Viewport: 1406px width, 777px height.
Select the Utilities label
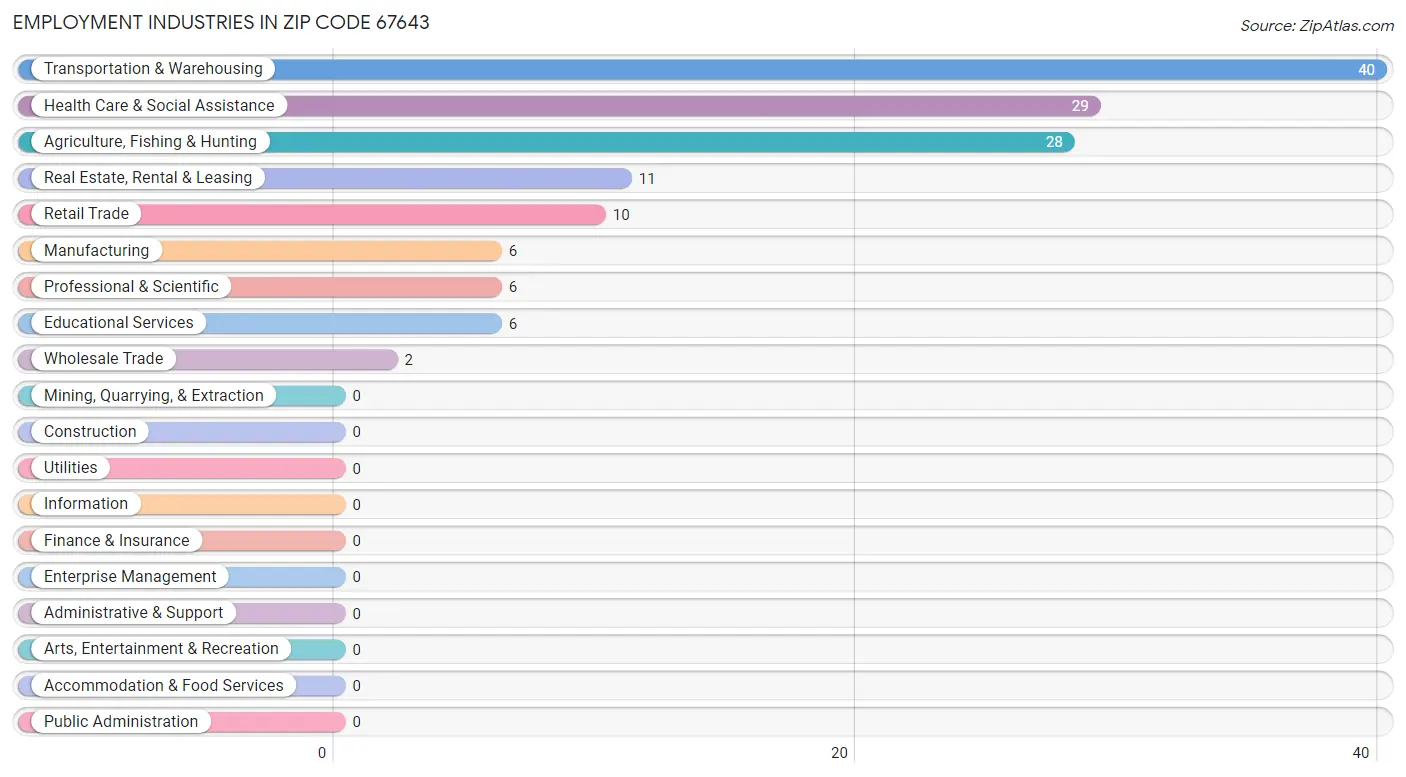click(71, 468)
